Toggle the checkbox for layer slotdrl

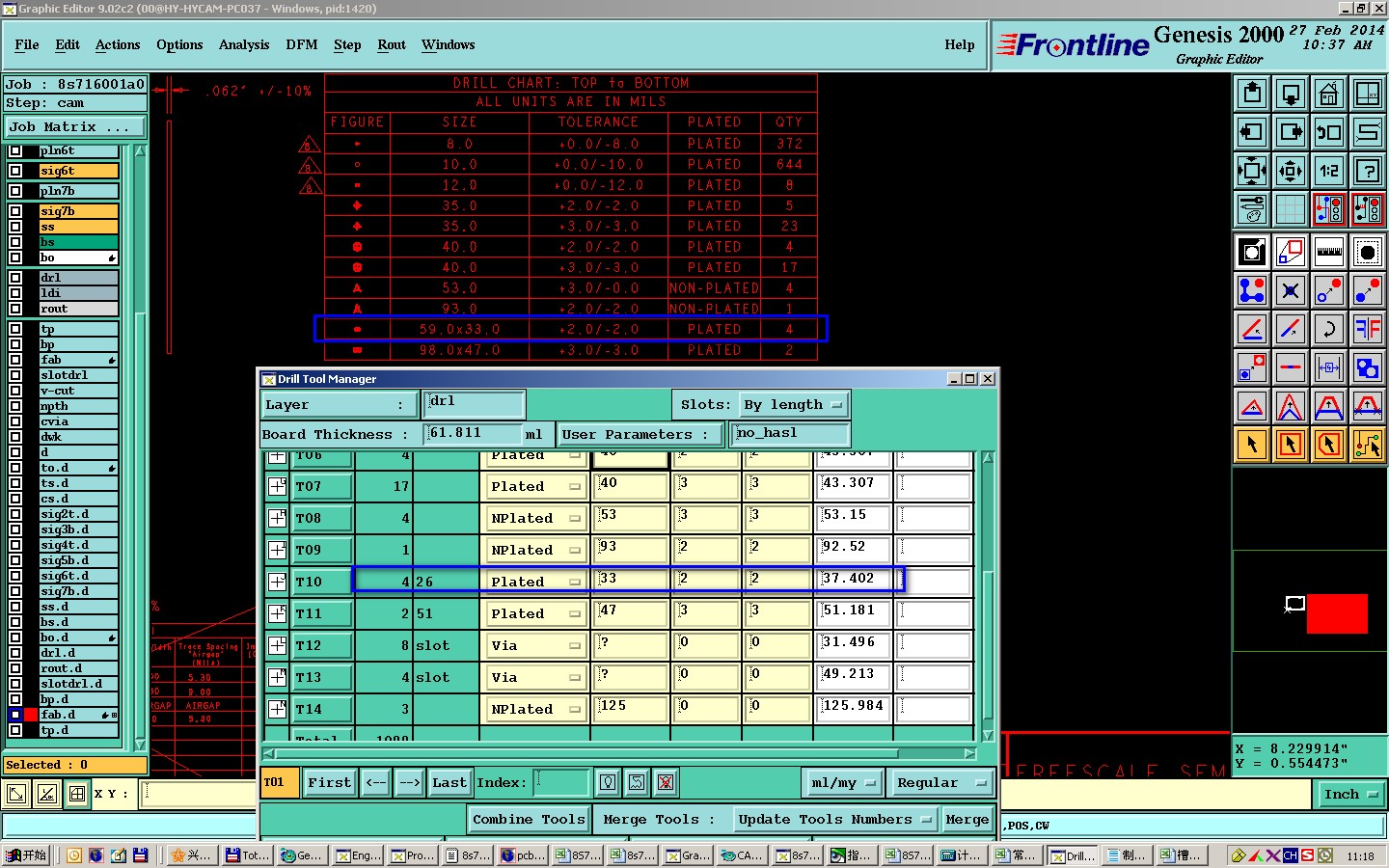[x=15, y=375]
